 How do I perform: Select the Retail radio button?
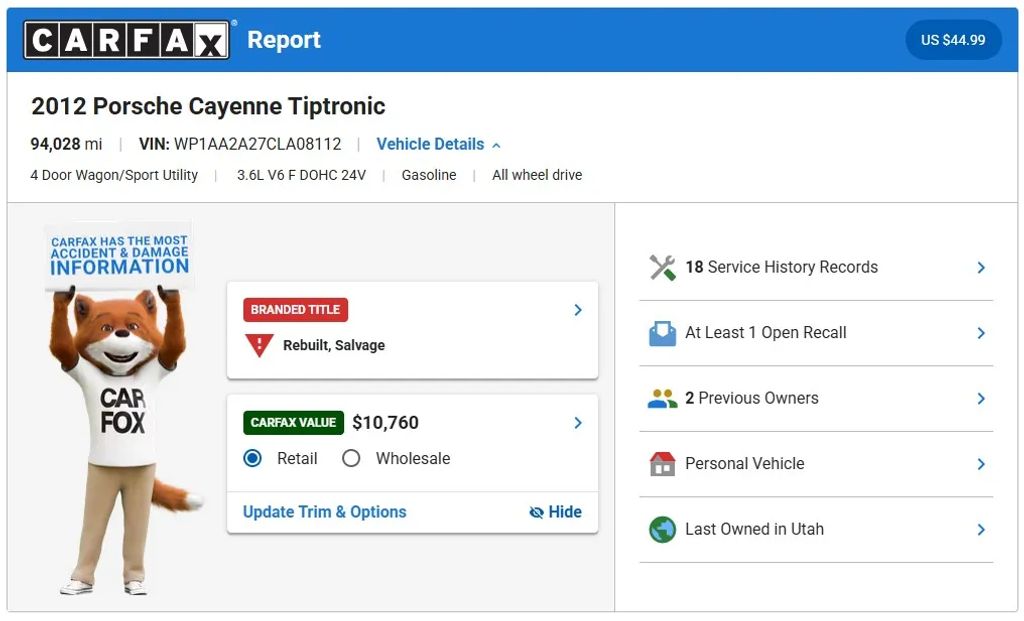pyautogui.click(x=252, y=458)
